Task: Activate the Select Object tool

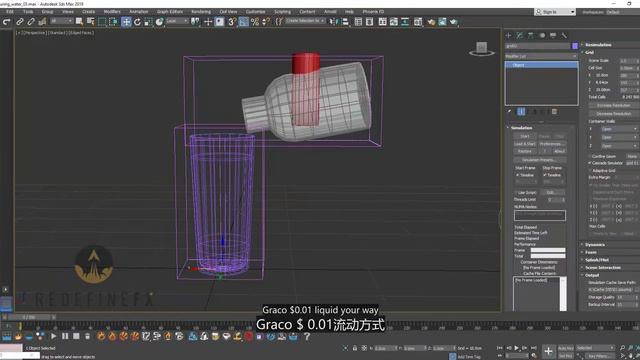Action: pos(79,22)
